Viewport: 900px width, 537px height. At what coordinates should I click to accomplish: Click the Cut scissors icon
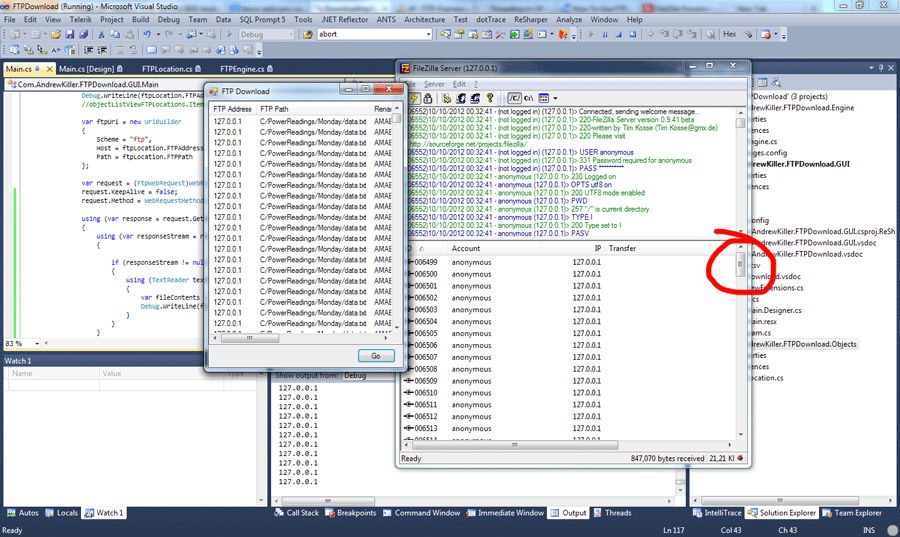click(x=101, y=34)
